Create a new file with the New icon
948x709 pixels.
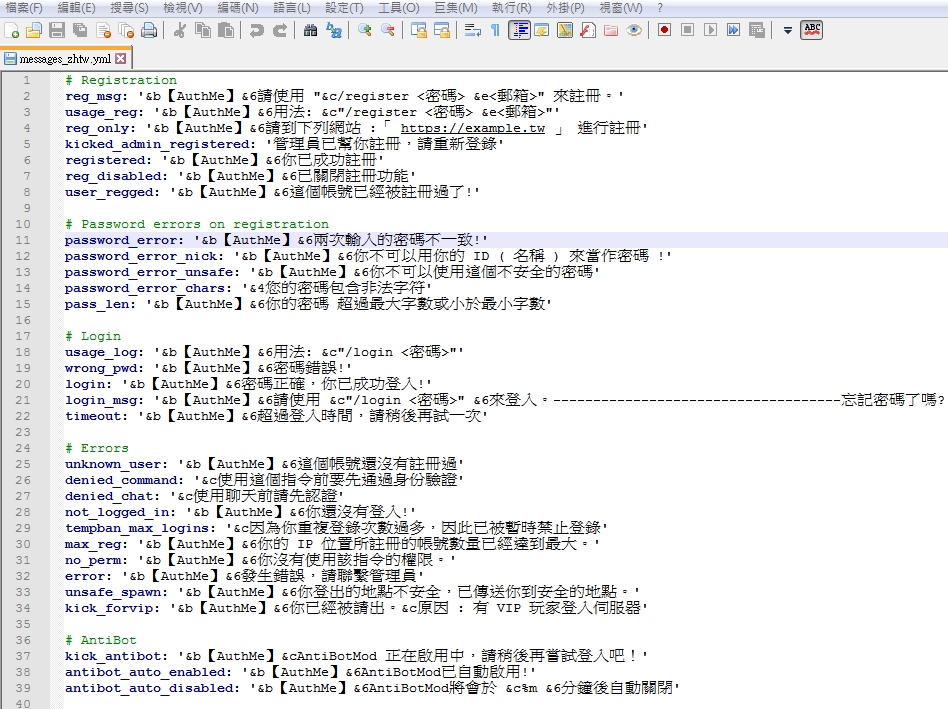coord(11,30)
